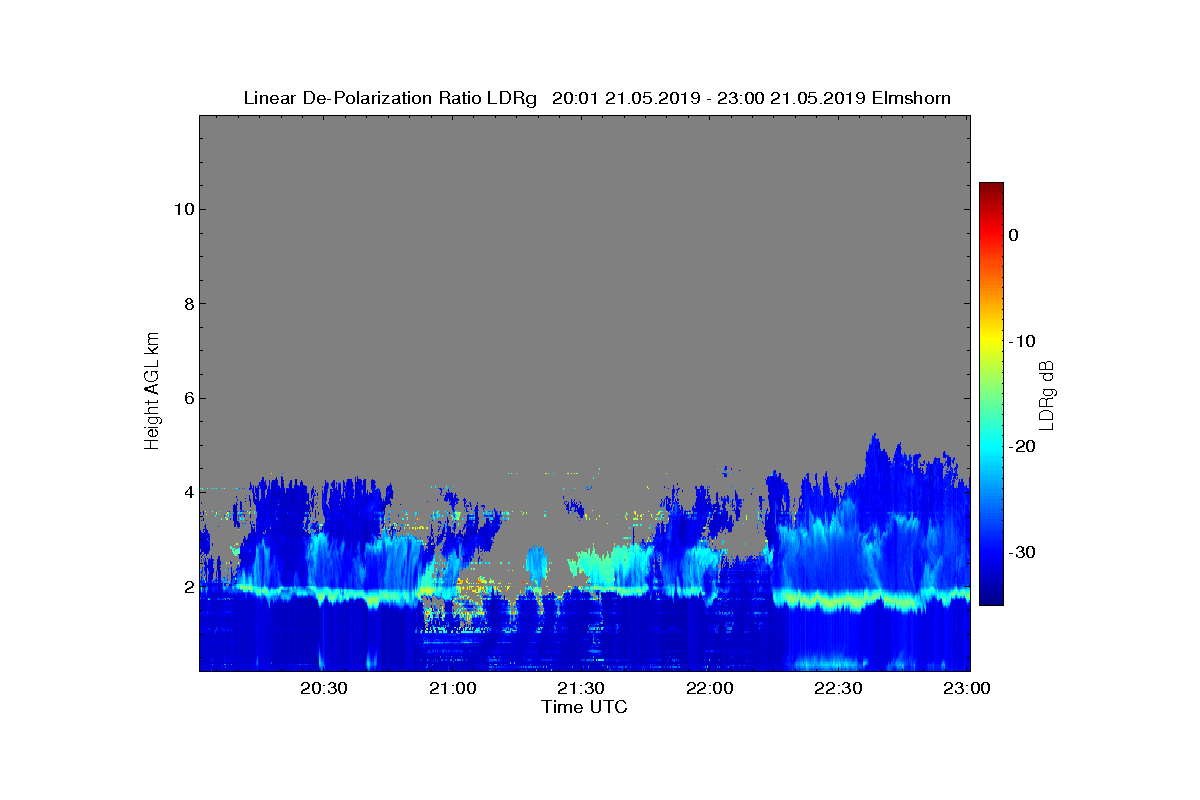Click the 'Height AGL km' y-axis label
1200x800 pixels.
[152, 392]
